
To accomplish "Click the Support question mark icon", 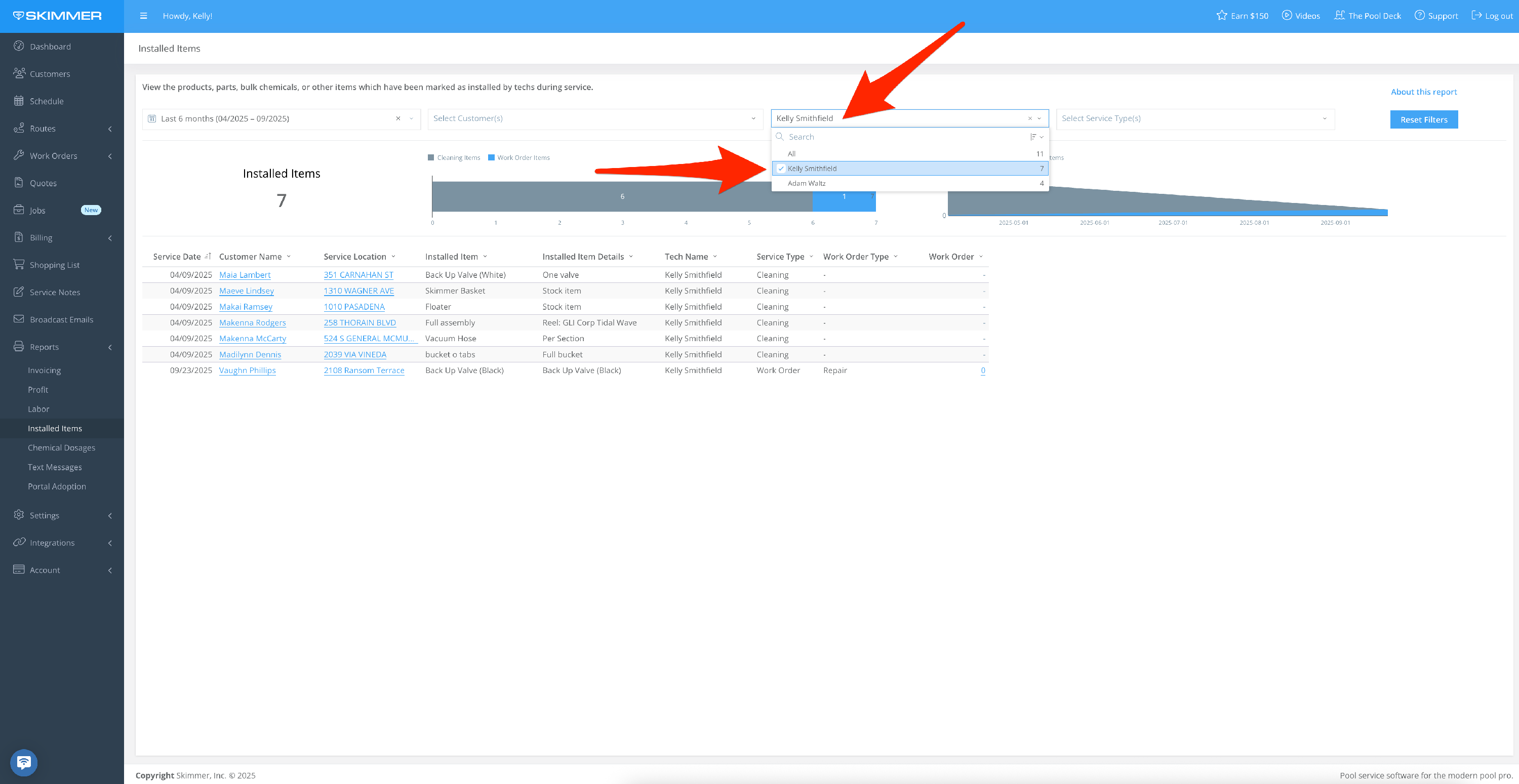I will (1419, 15).
